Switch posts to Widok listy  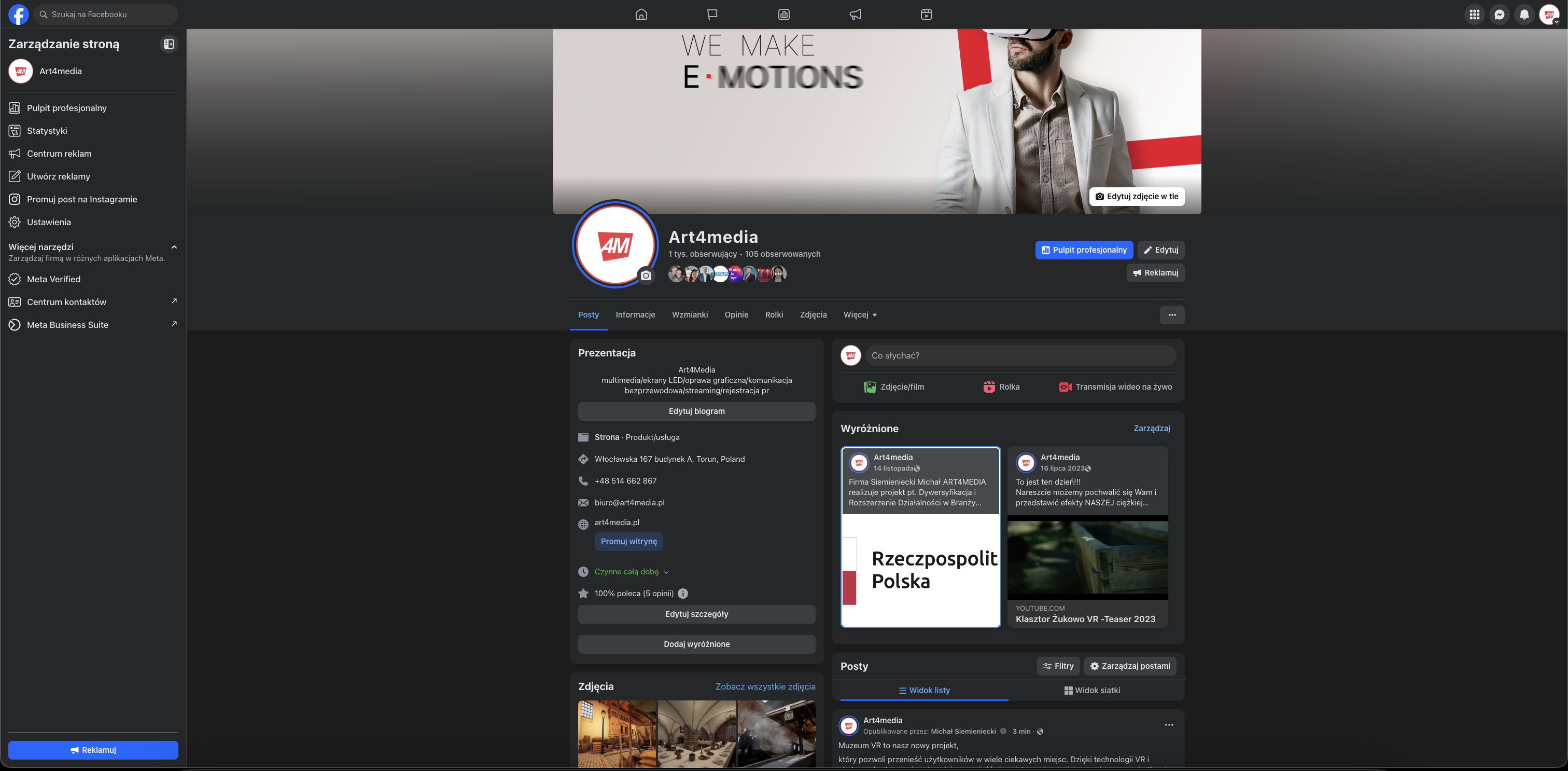[923, 691]
